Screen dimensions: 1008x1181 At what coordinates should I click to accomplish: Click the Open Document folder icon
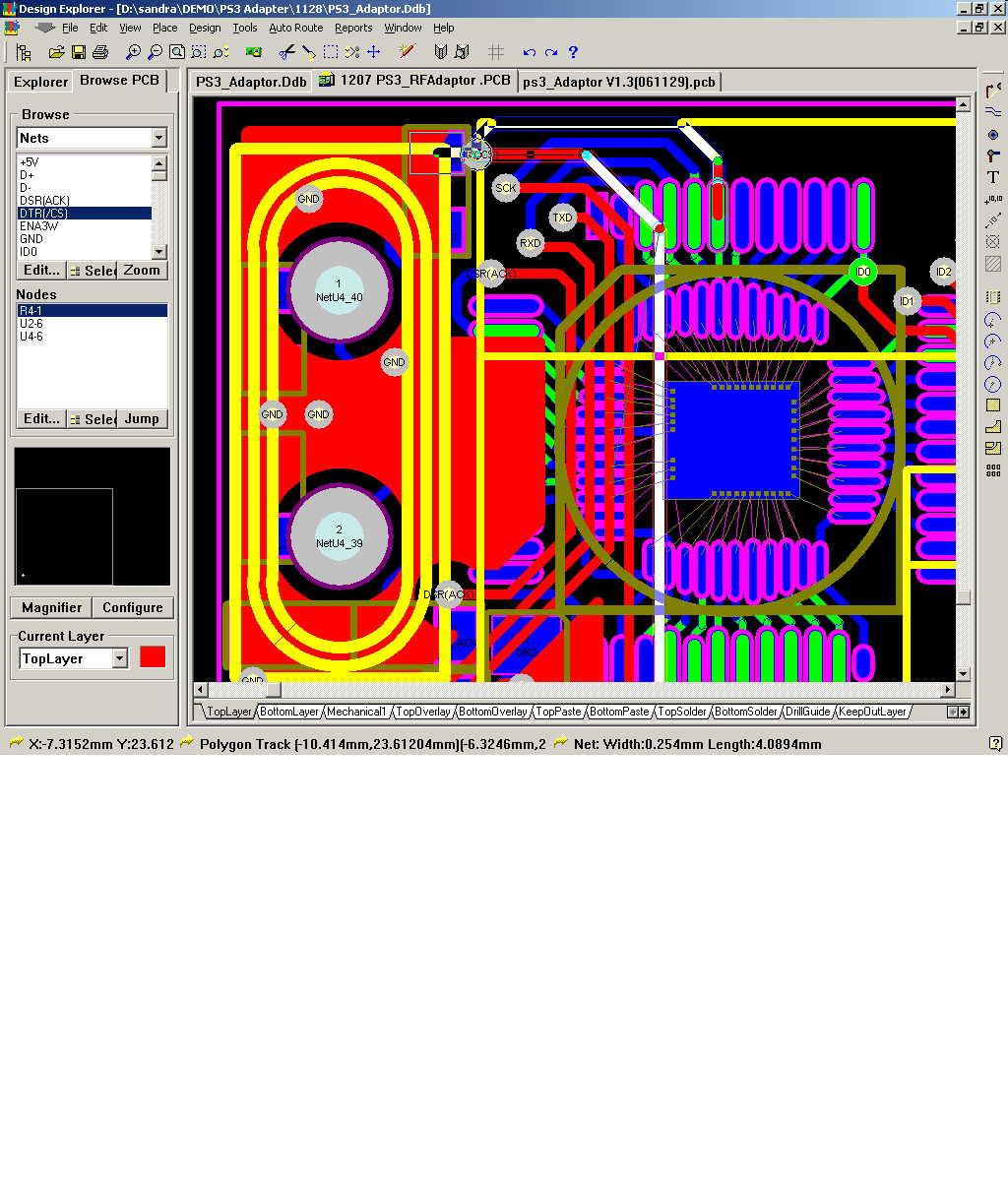[x=56, y=52]
